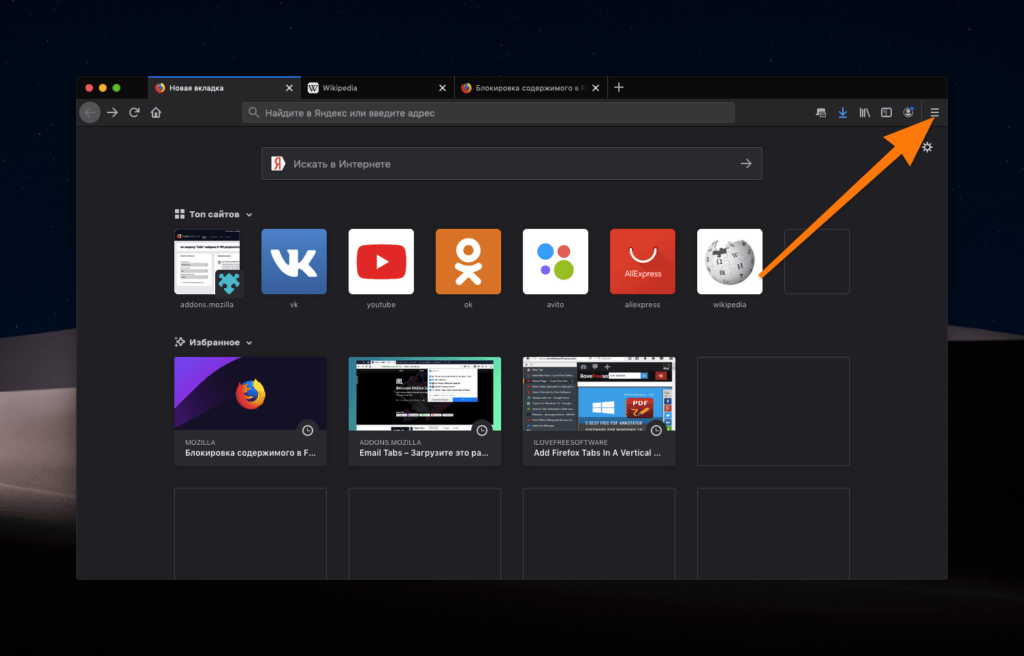Click clock icon on ilovefreesoftware card
This screenshot has height=656, width=1024.
tap(656, 430)
